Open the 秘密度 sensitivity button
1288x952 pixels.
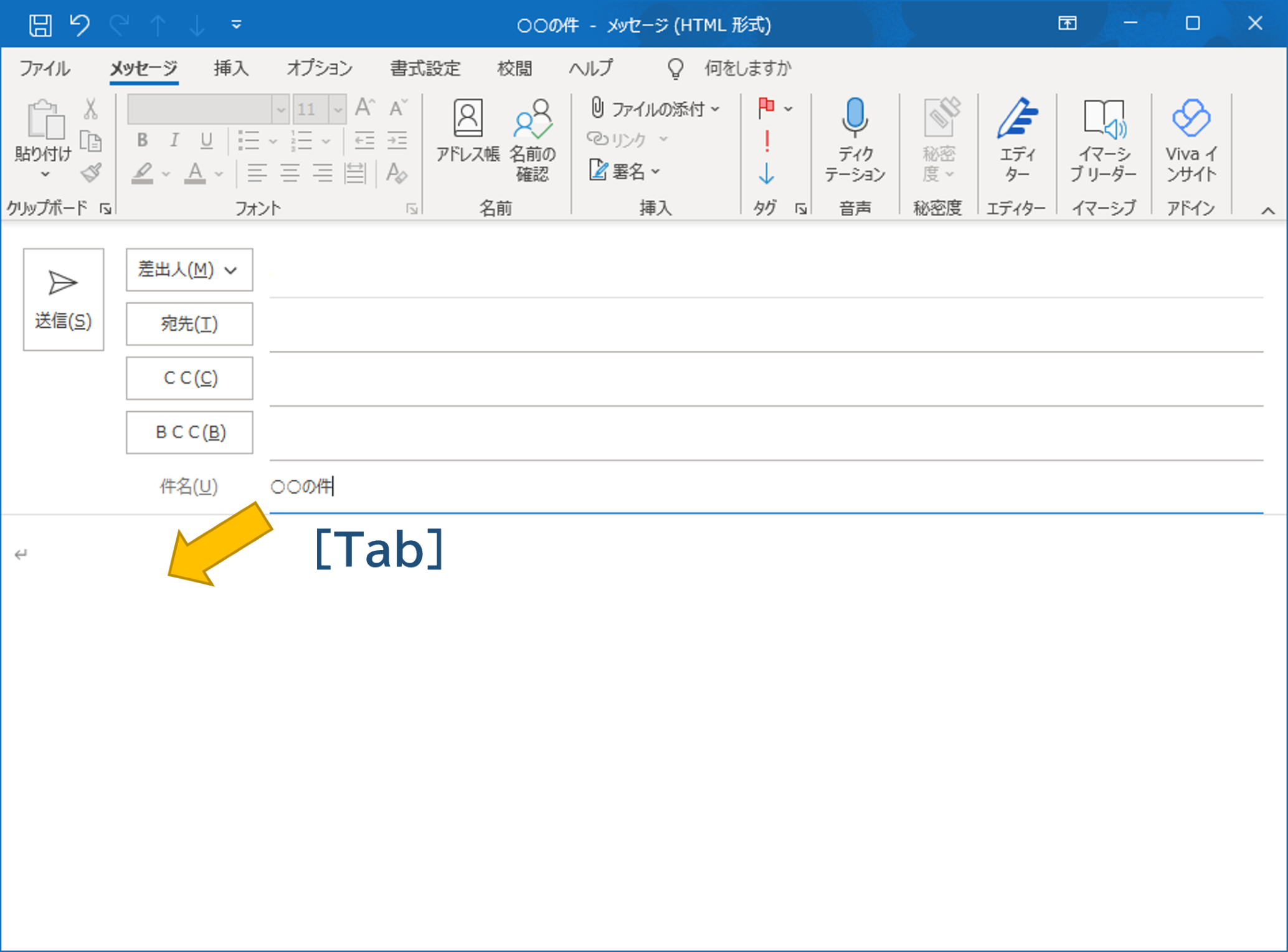939,140
